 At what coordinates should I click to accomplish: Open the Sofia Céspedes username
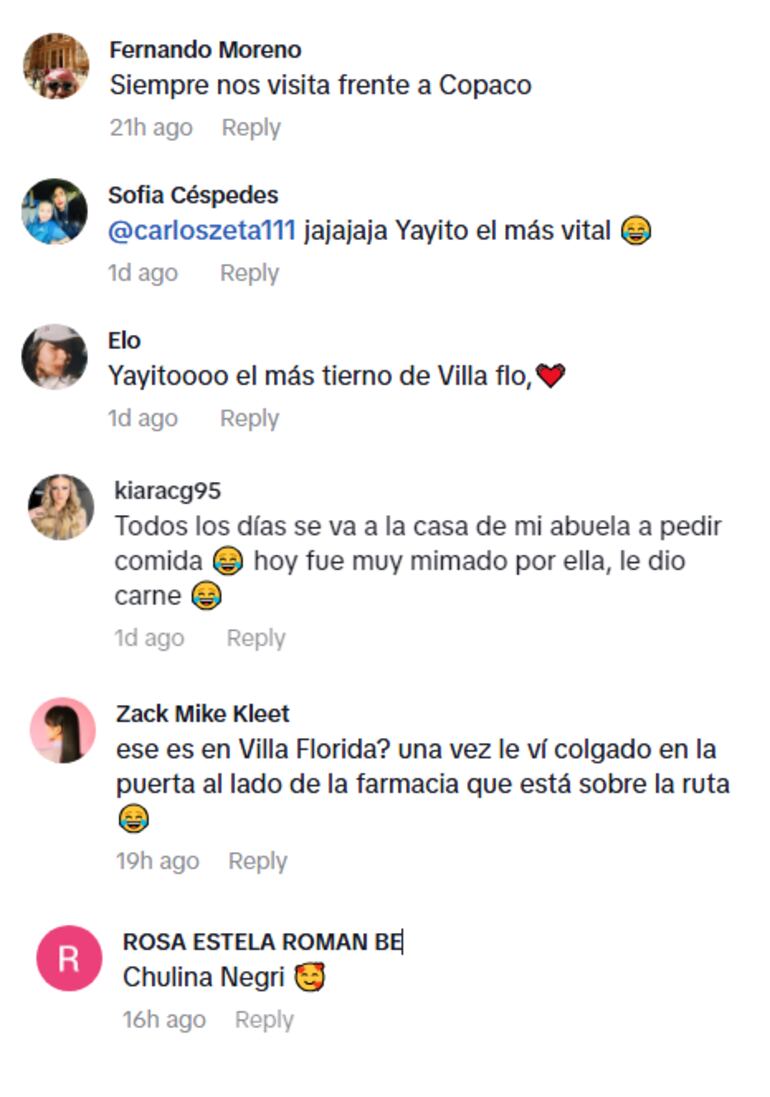[x=193, y=195]
